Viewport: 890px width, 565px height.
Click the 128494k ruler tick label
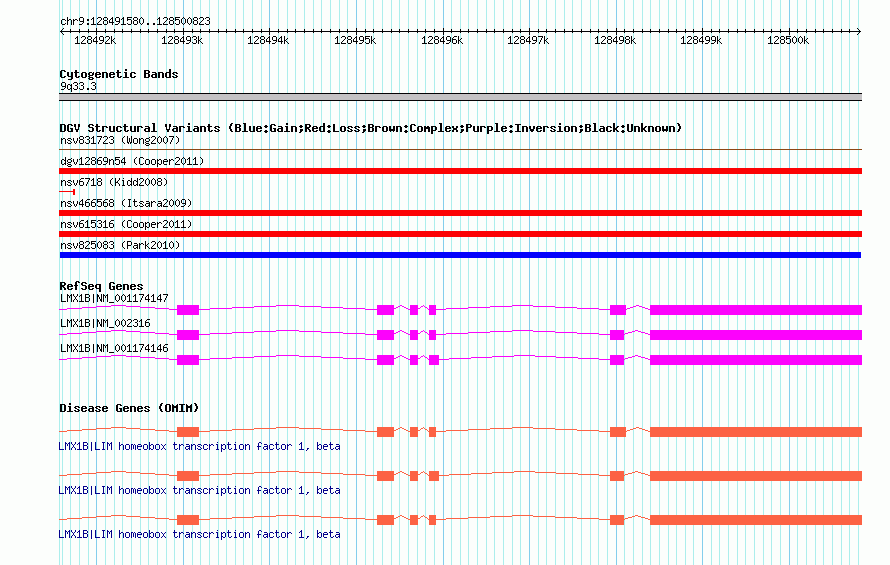pyautogui.click(x=268, y=40)
